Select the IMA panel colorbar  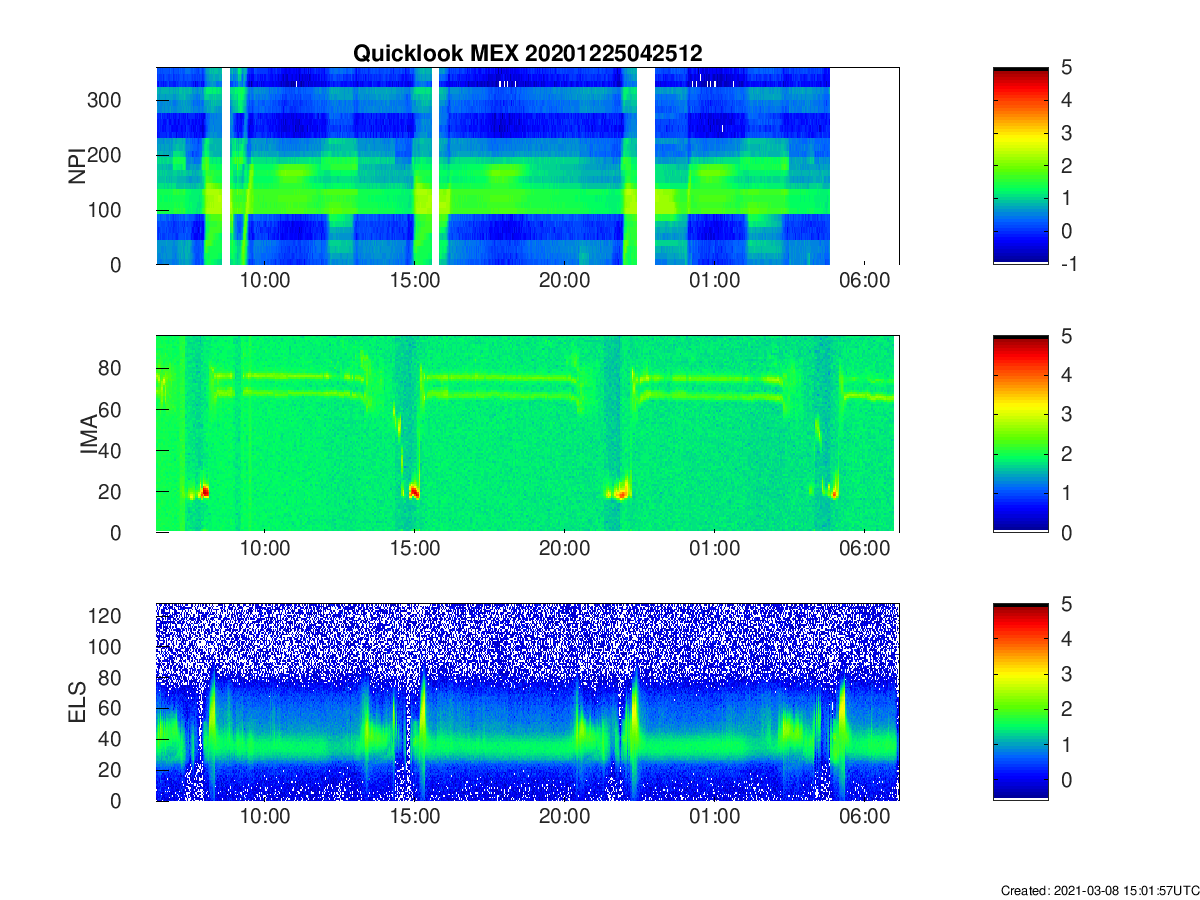[x=1020, y=434]
